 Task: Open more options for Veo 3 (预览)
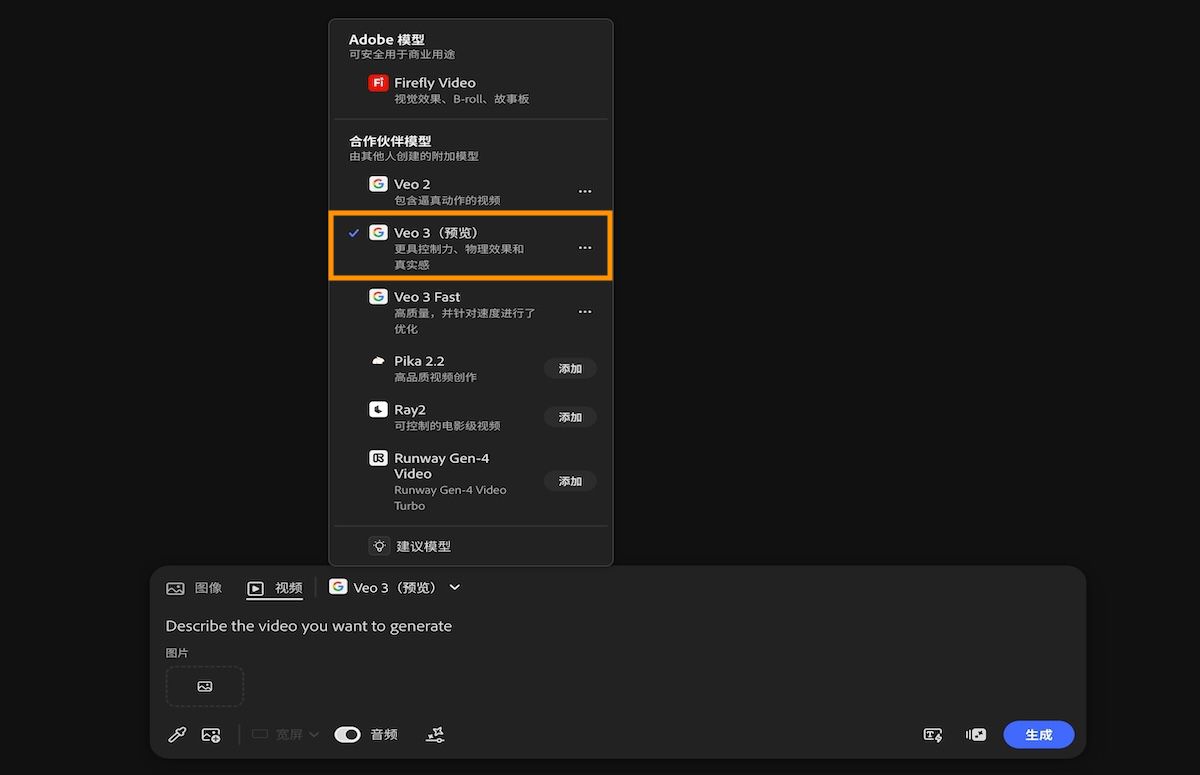coord(585,247)
